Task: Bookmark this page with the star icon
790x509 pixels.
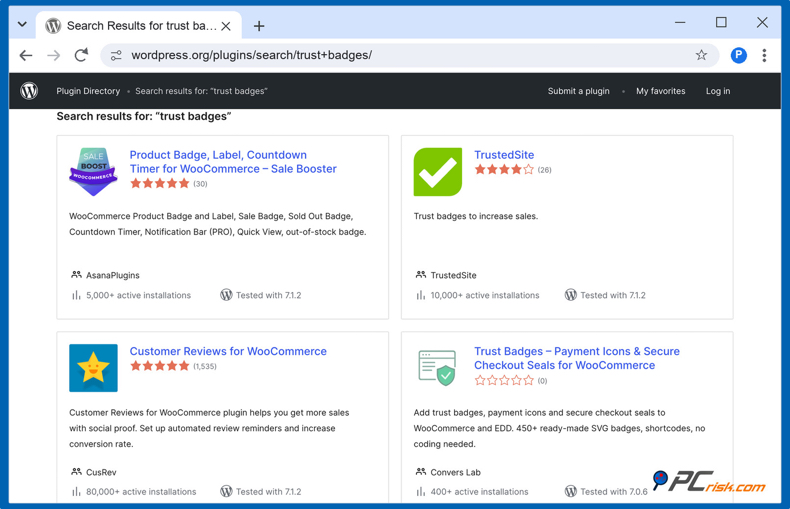Action: tap(701, 55)
